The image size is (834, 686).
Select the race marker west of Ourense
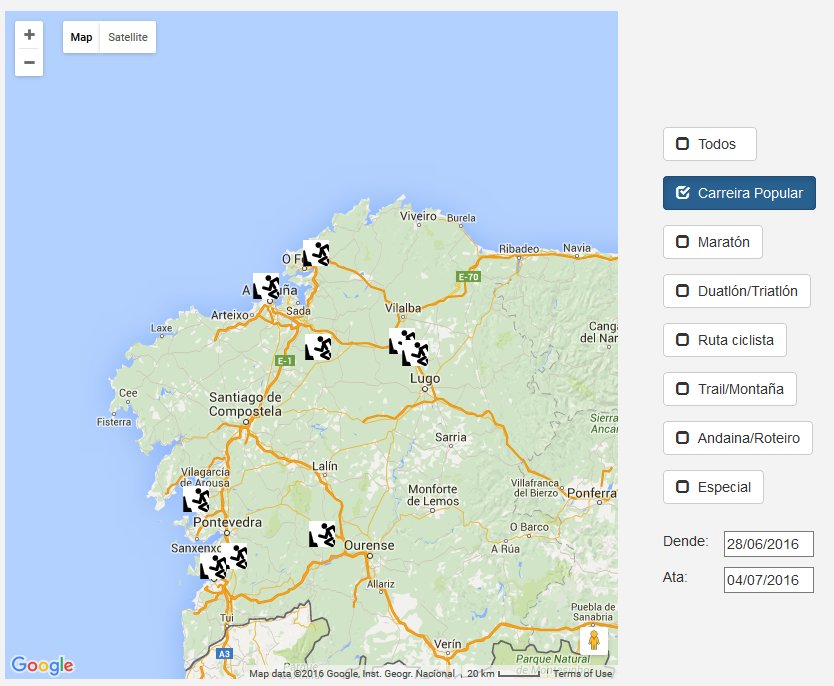[322, 534]
